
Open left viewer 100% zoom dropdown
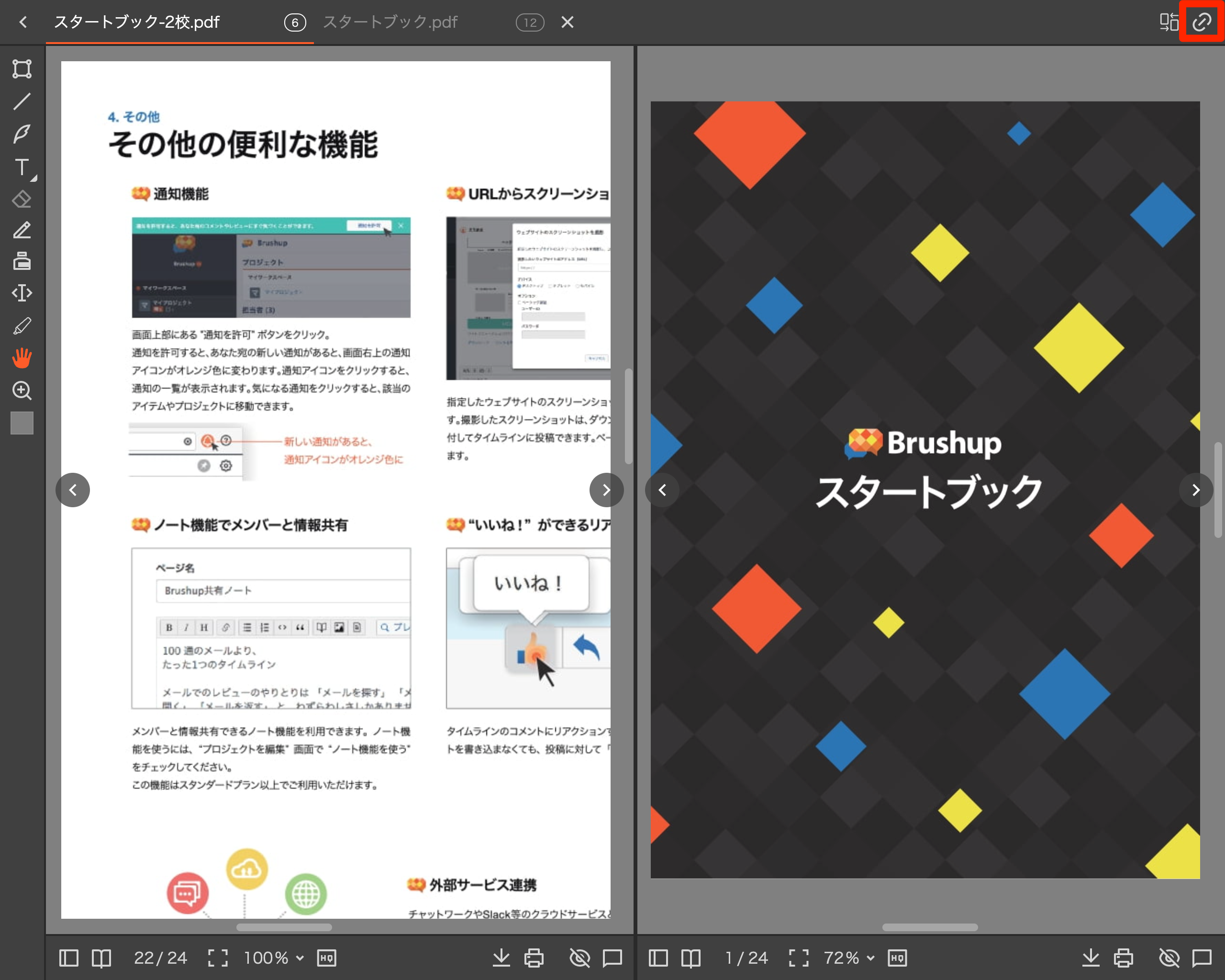(x=274, y=958)
